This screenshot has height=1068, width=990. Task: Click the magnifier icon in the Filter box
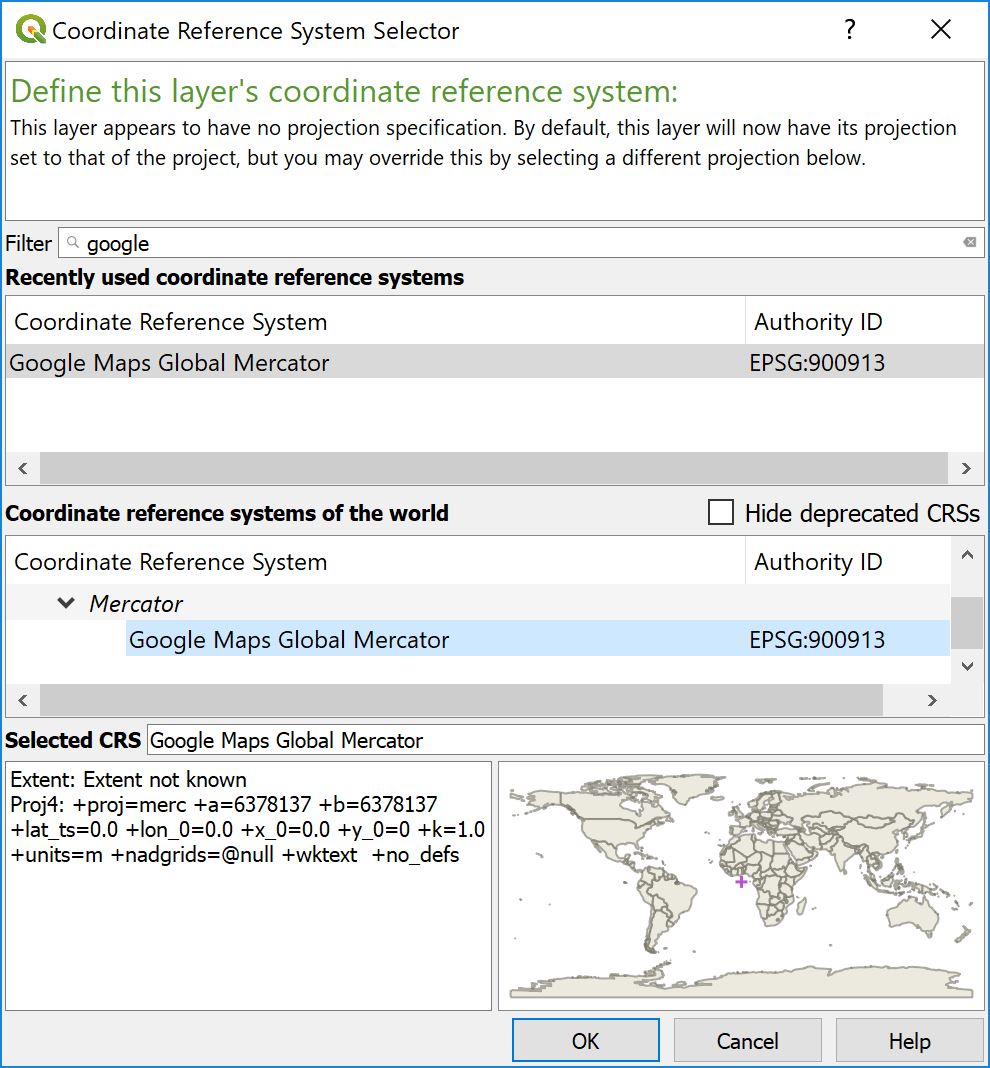coord(70,243)
